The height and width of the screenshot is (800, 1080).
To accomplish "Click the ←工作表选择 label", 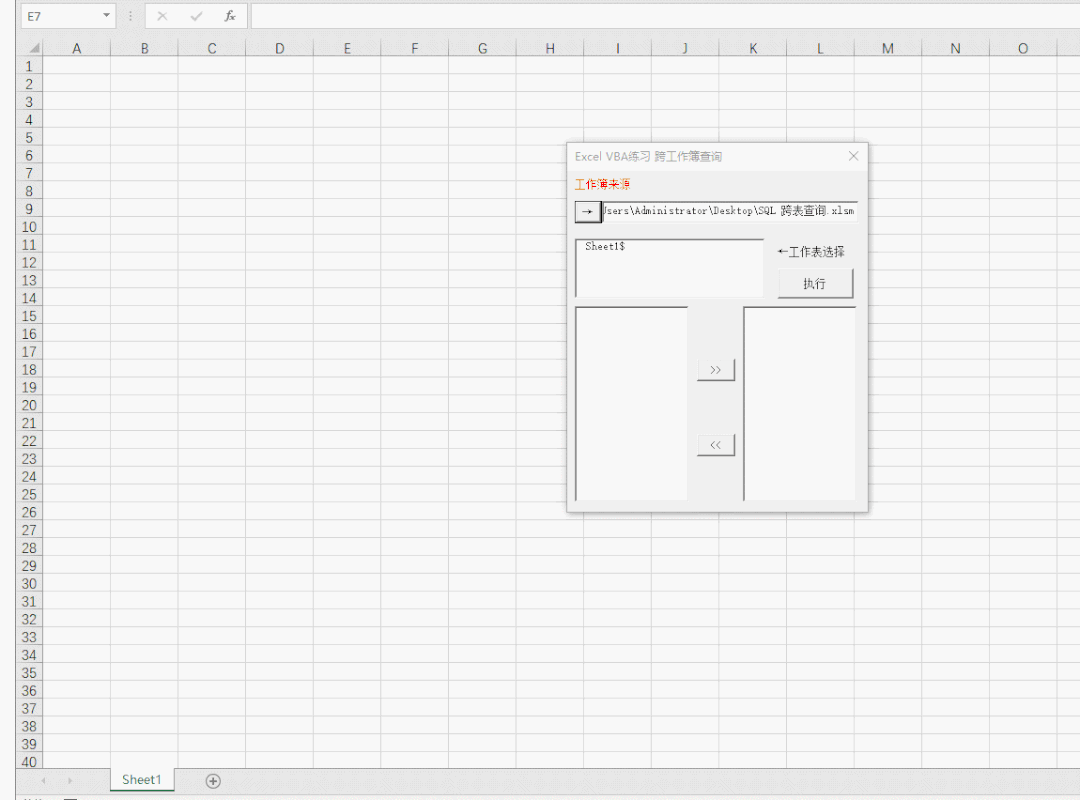I will point(811,252).
